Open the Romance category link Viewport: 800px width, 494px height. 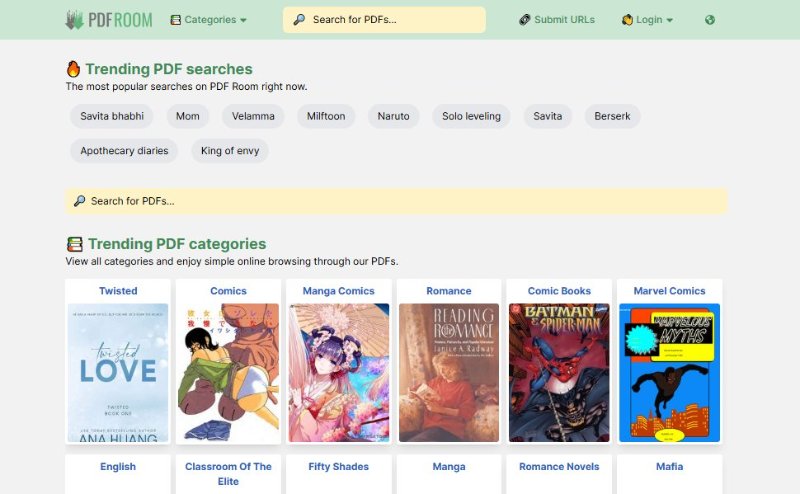coord(449,291)
